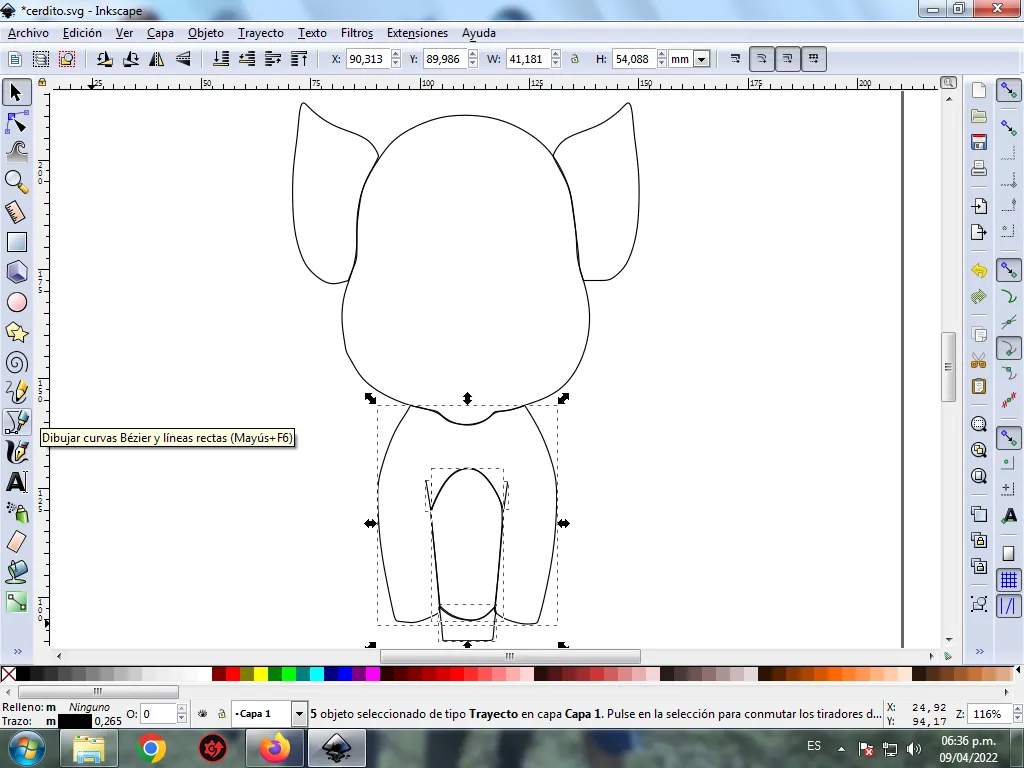Open the Extensiones menu

click(417, 33)
